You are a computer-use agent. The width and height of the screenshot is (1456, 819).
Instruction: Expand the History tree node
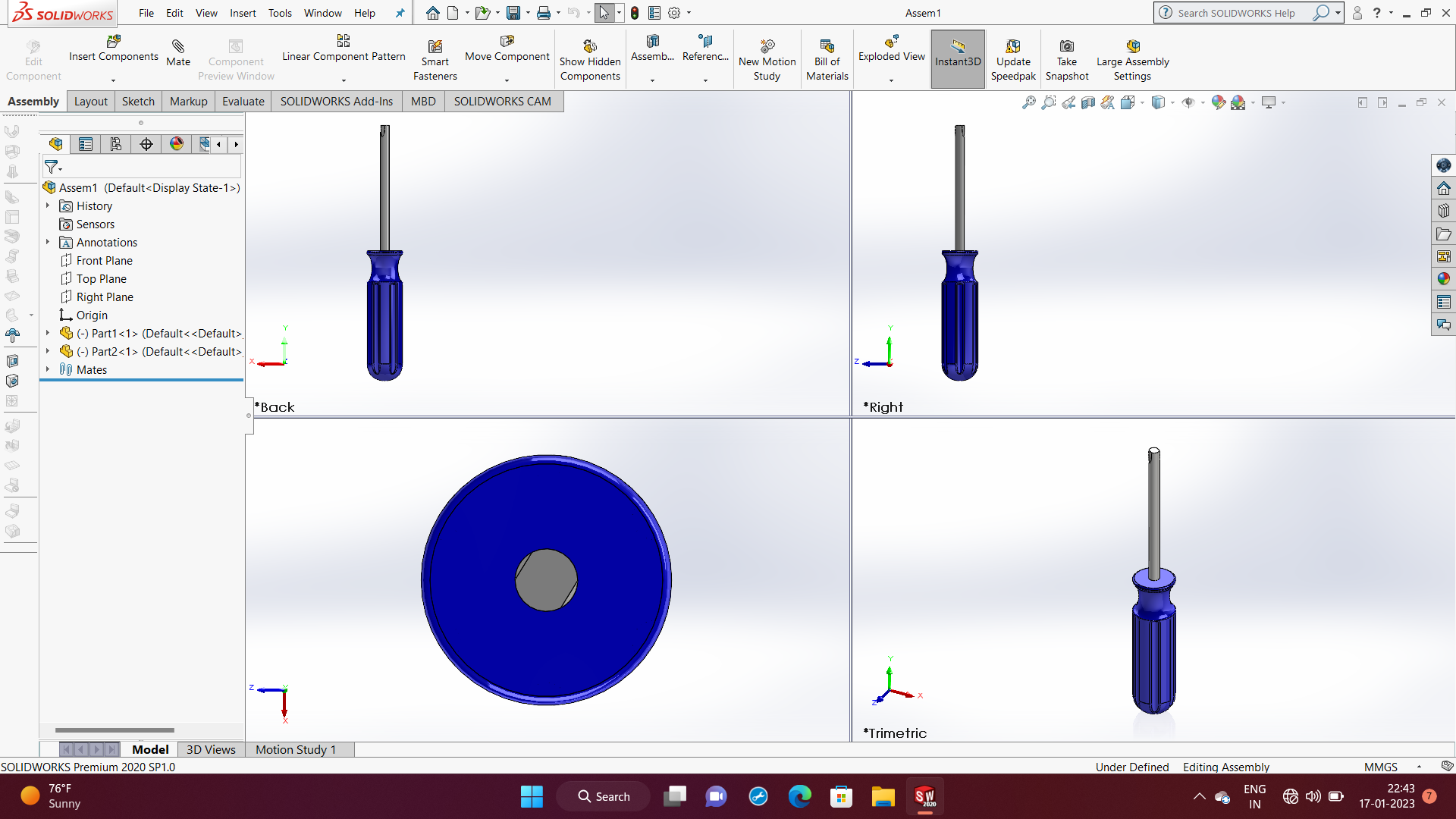(x=47, y=206)
